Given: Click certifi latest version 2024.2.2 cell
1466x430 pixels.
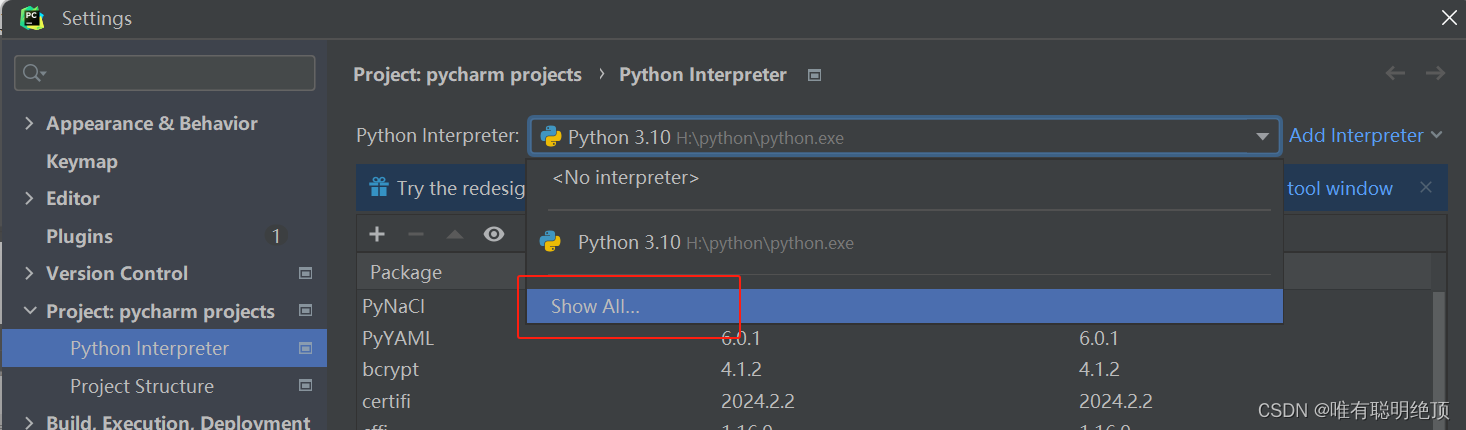Looking at the screenshot, I should click(1116, 402).
